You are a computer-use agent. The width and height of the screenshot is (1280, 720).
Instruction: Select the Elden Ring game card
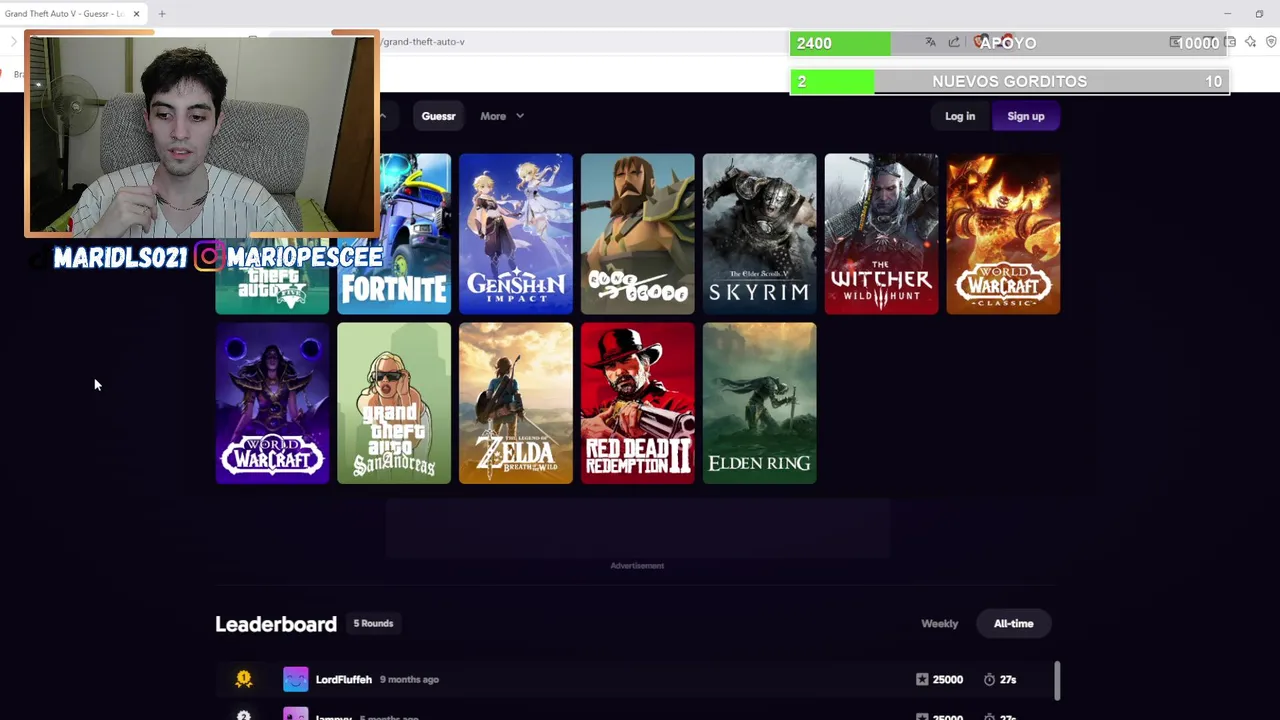pos(760,403)
